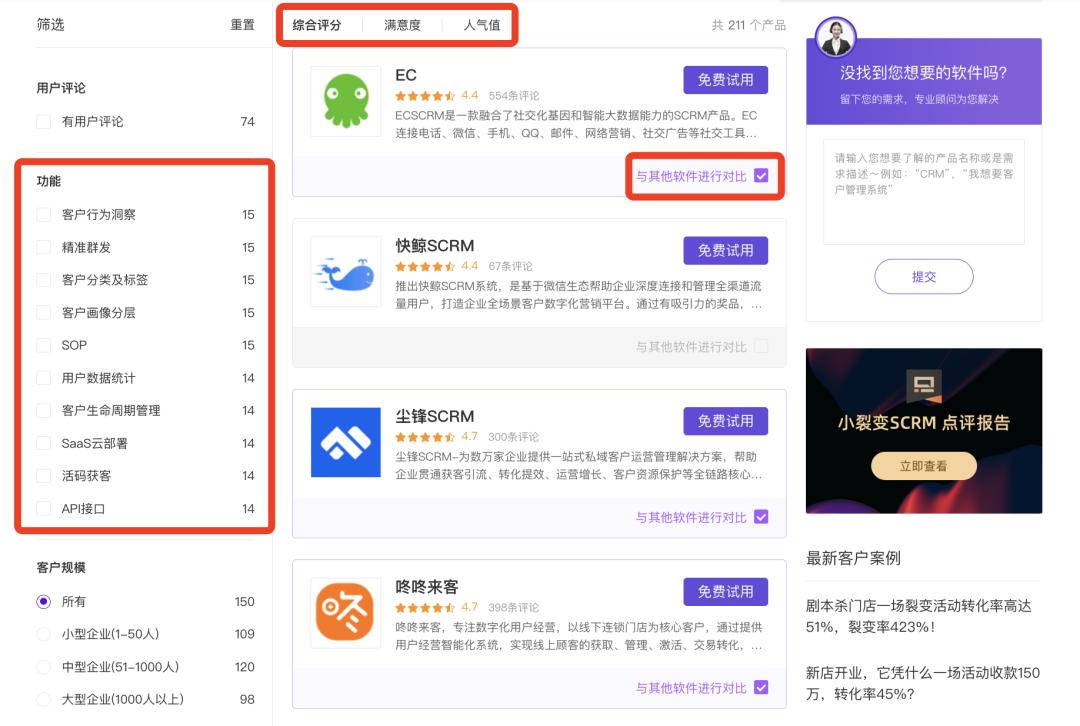Click the 咚咚来客 star rating

(425, 608)
